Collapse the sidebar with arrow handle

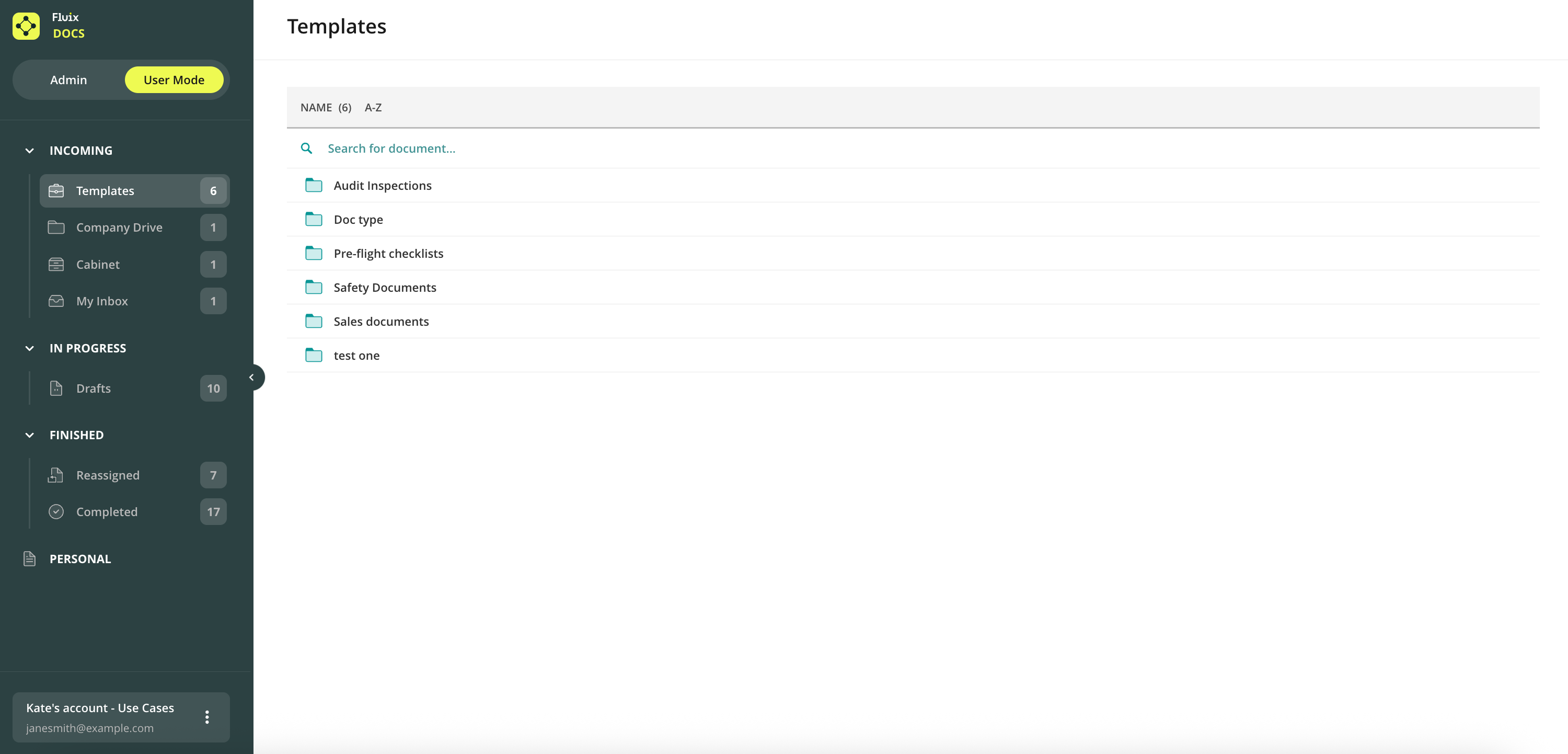click(x=252, y=377)
